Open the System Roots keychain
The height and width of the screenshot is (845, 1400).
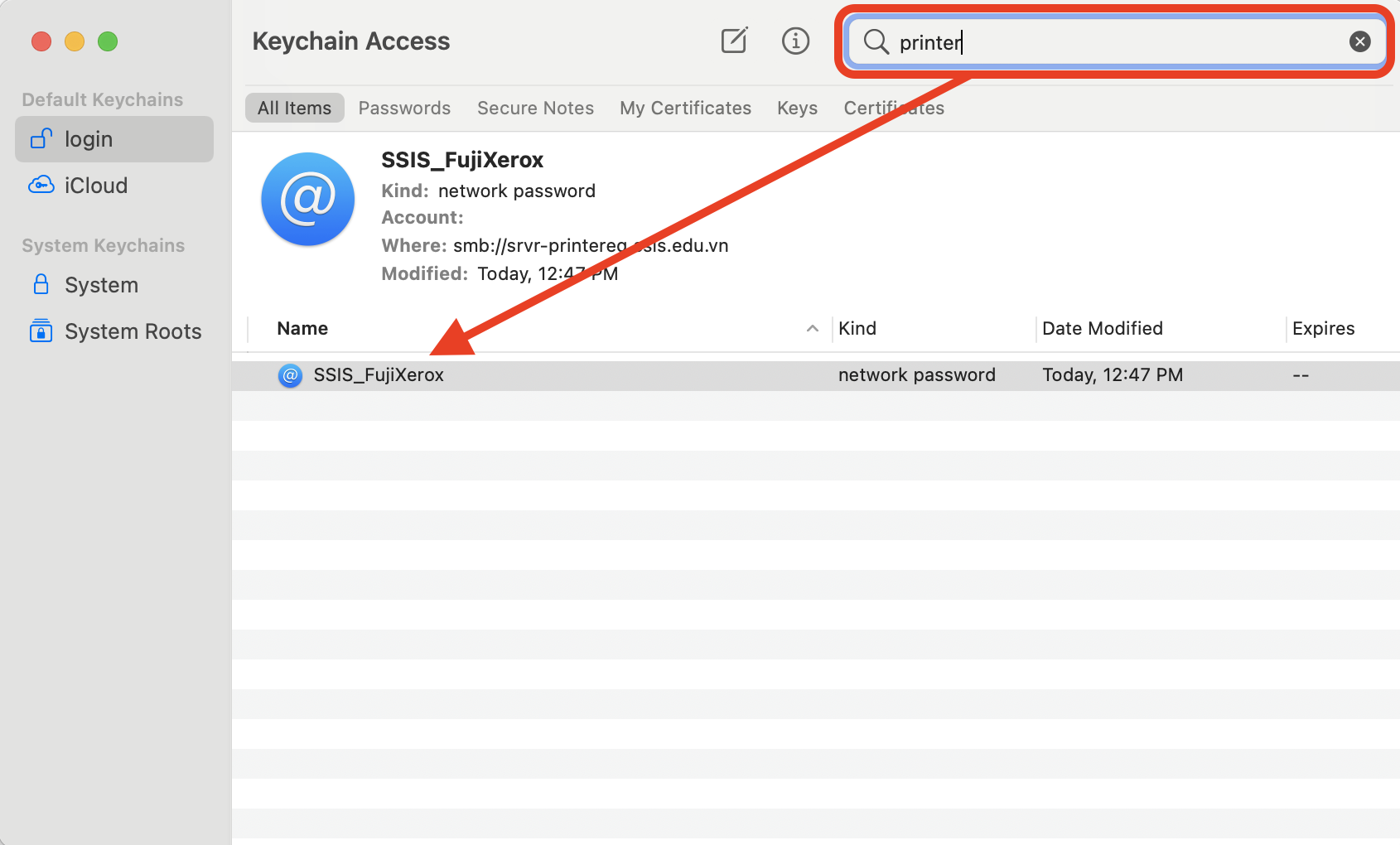(x=132, y=331)
